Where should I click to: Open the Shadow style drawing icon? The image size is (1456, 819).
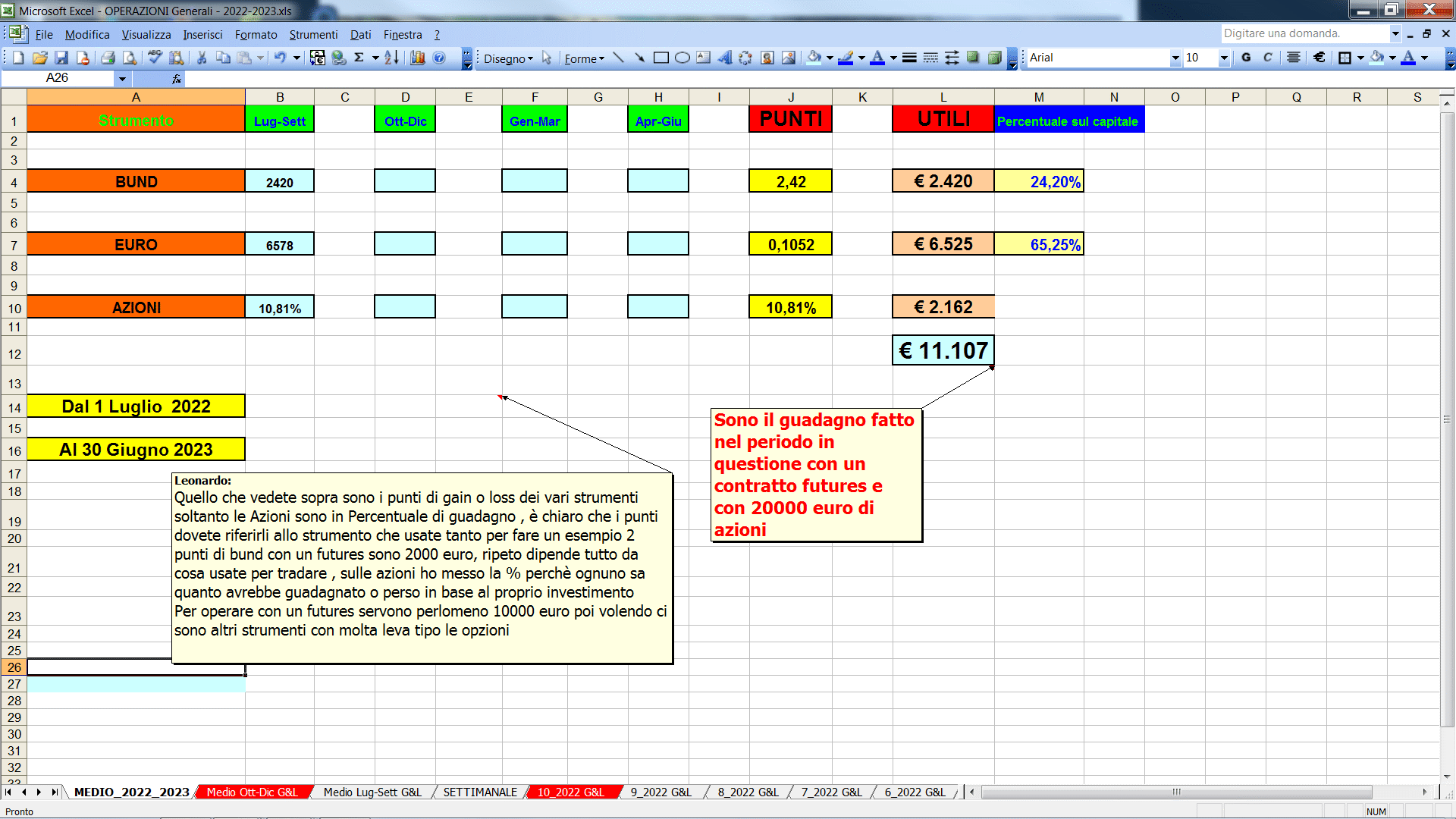point(973,58)
